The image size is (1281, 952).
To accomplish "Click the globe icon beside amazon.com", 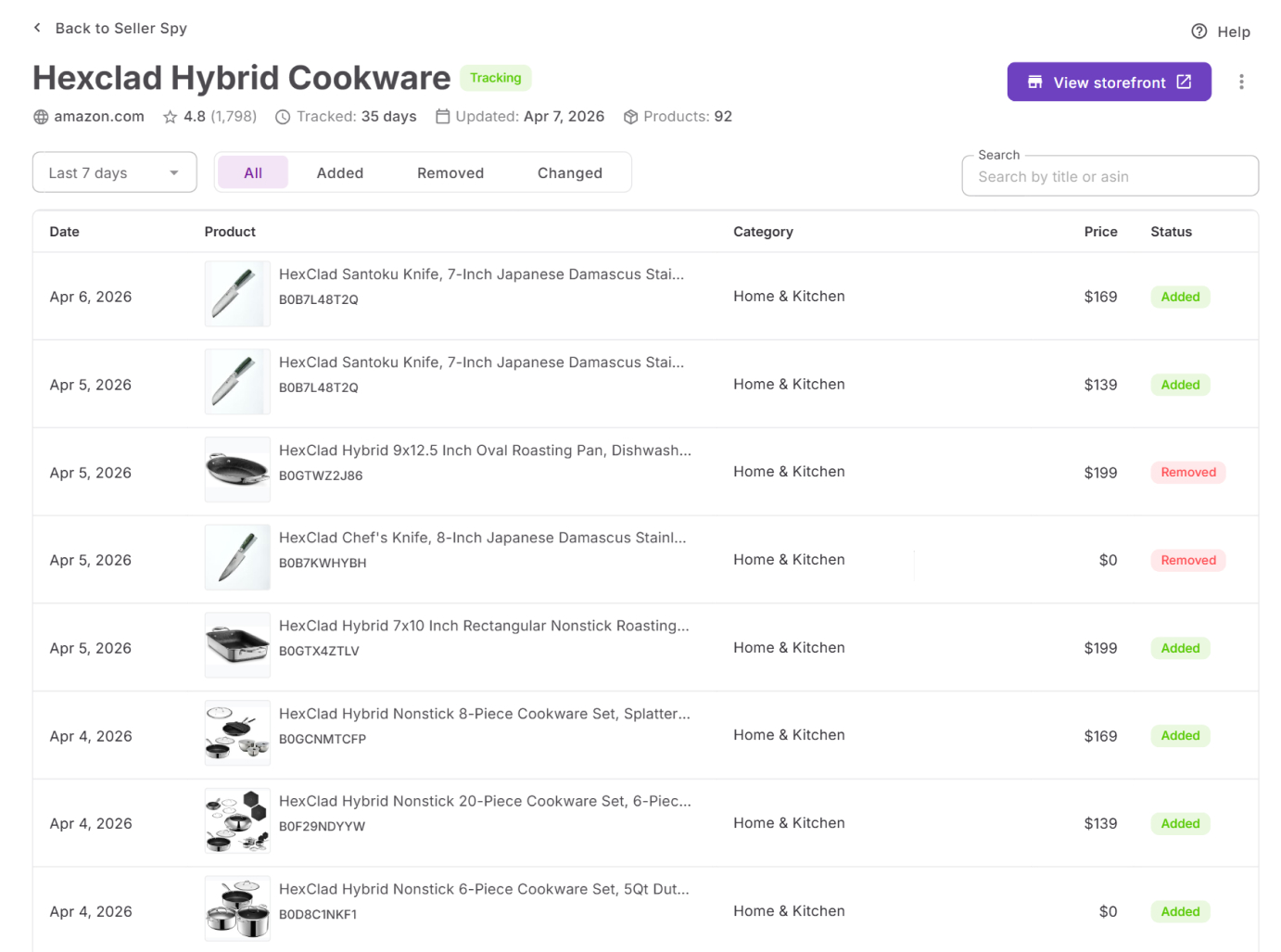I will [x=41, y=117].
